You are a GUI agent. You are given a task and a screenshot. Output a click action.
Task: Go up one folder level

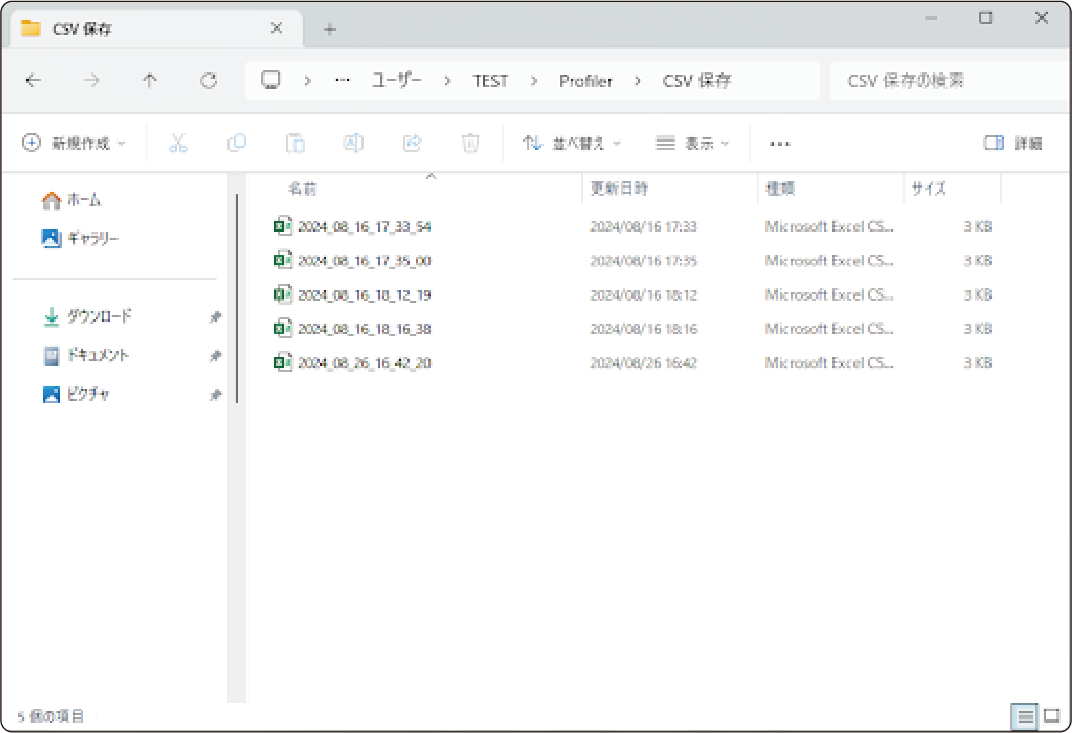tap(150, 81)
